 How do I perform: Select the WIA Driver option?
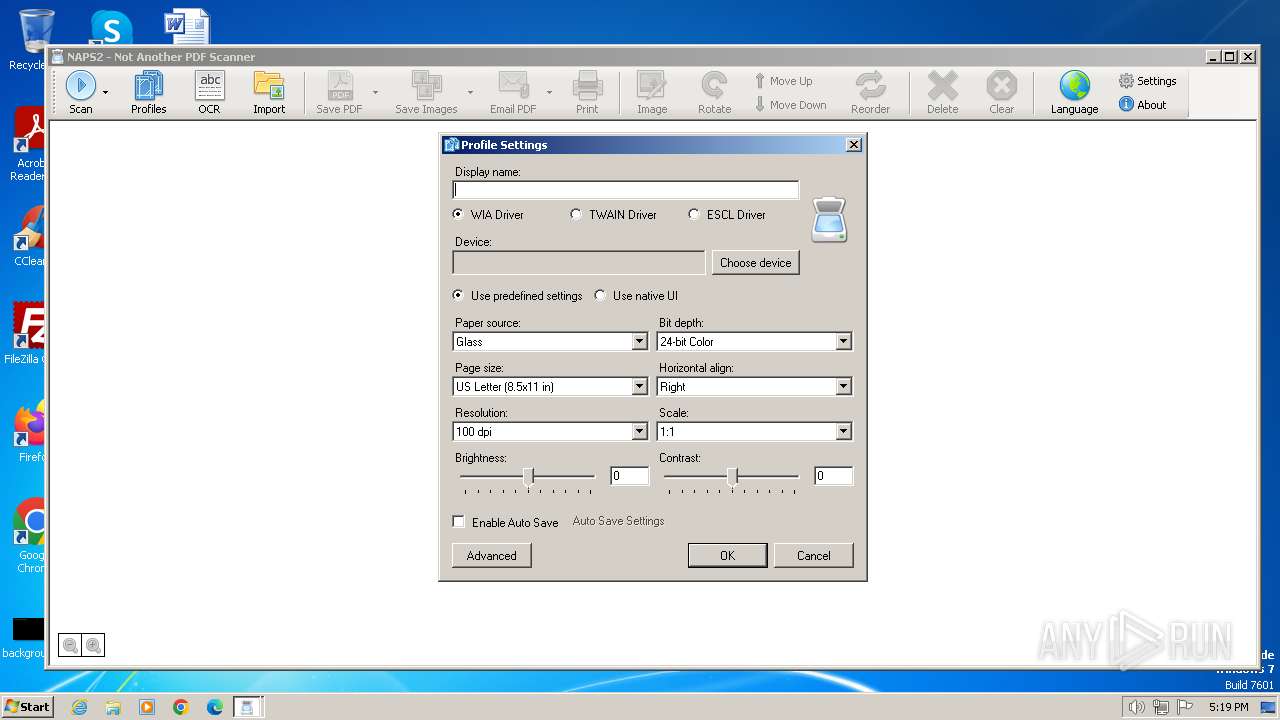(488, 215)
